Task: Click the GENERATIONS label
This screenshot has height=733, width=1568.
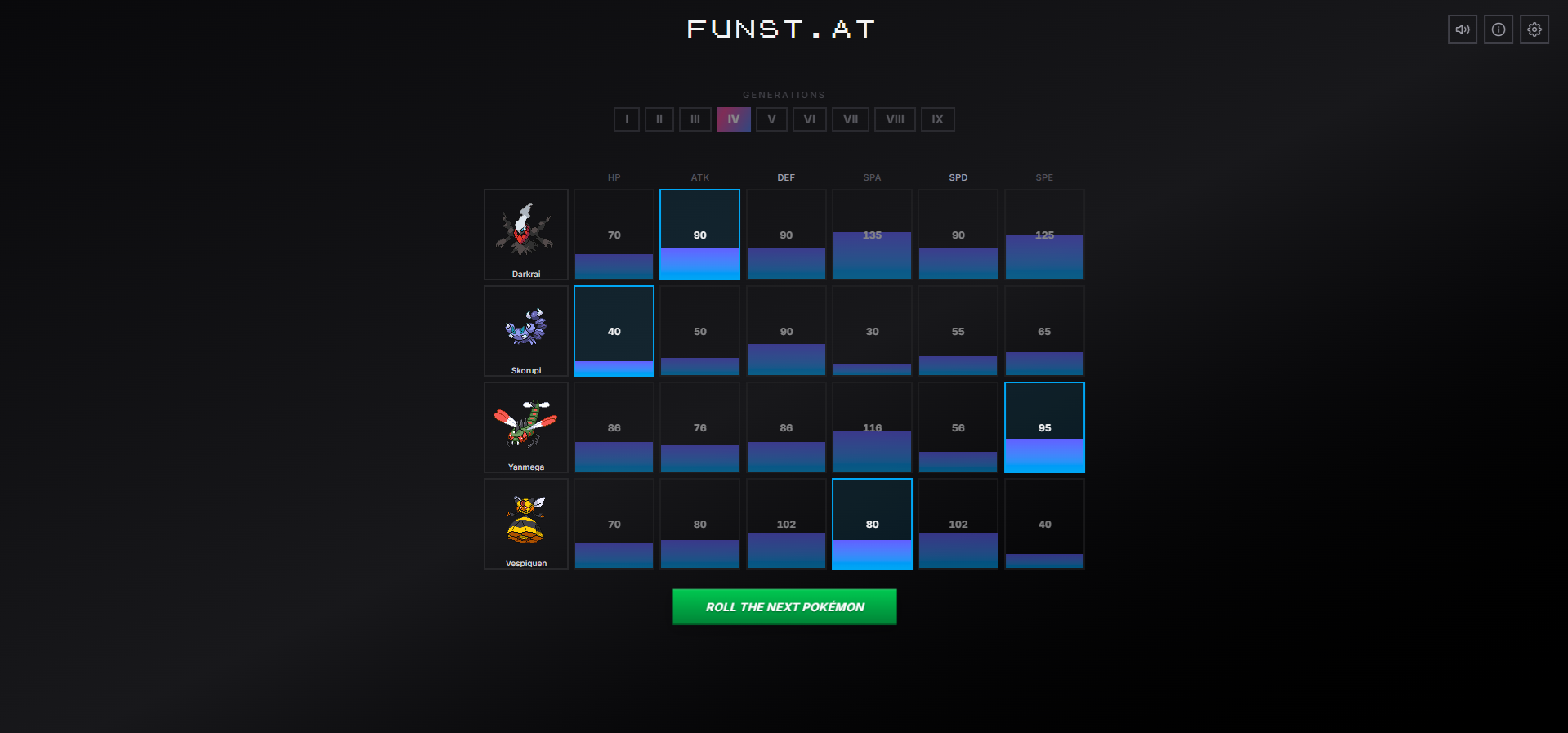Action: click(x=784, y=95)
